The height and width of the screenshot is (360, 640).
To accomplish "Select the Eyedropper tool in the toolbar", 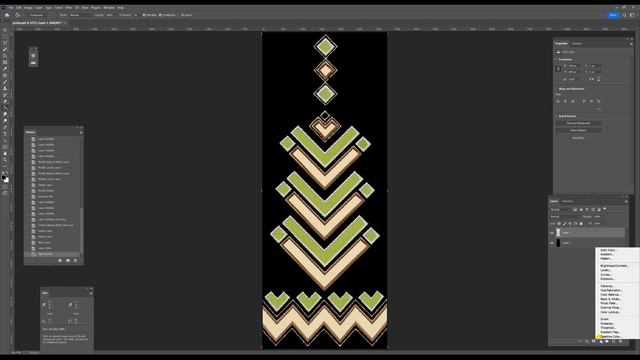I will 5,69.
